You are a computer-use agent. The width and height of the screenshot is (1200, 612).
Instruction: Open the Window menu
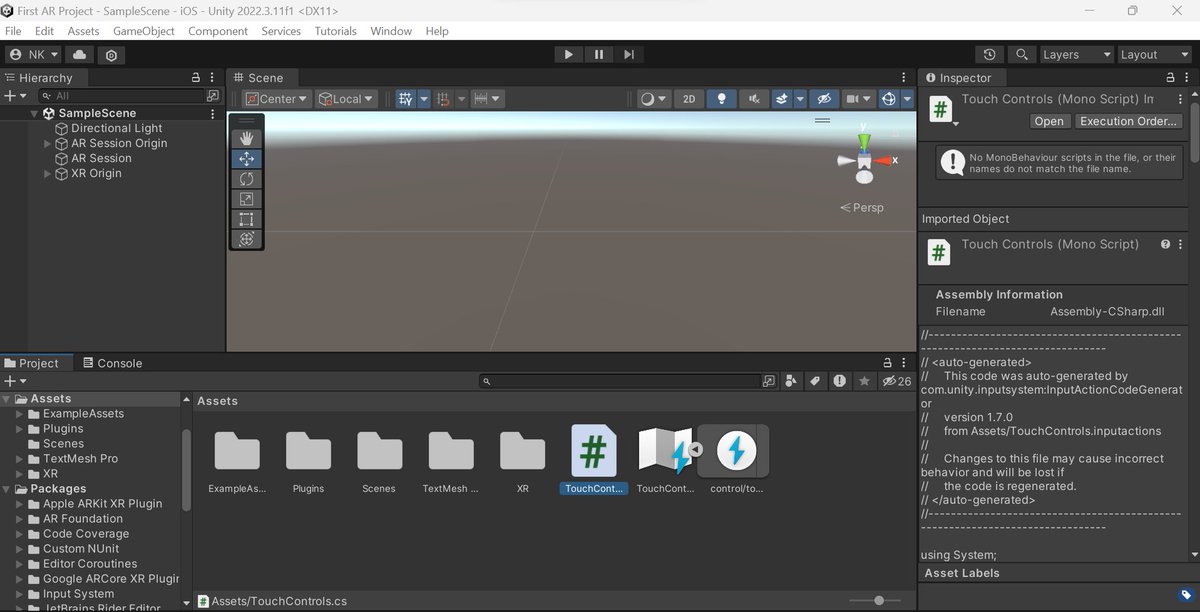tap(391, 31)
